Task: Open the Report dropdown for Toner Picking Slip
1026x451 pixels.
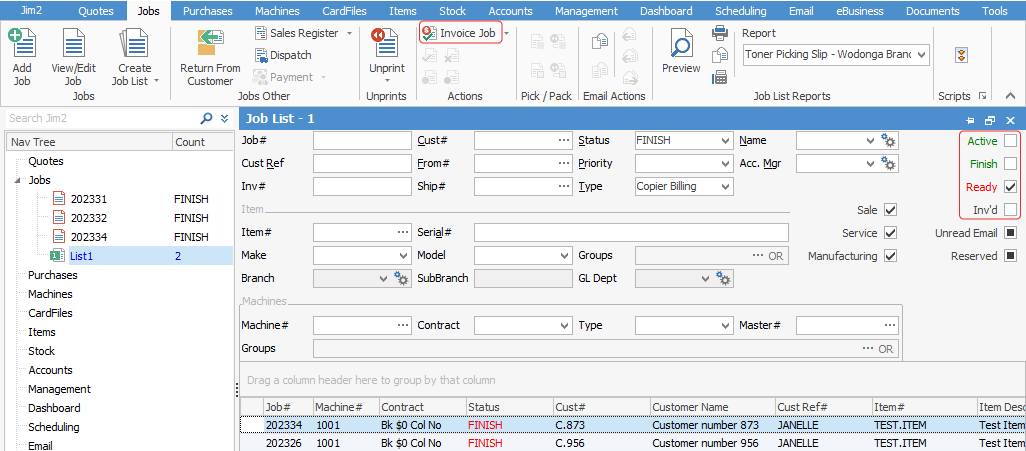Action: pos(920,54)
